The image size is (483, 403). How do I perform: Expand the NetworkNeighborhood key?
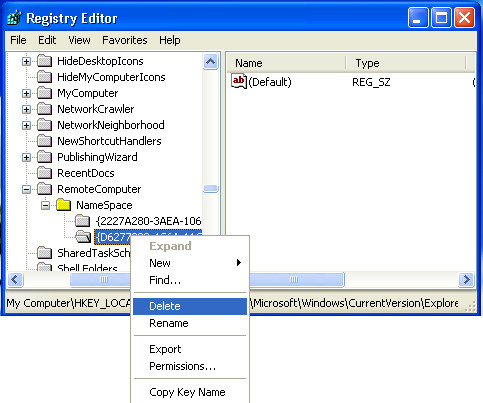[x=26, y=125]
